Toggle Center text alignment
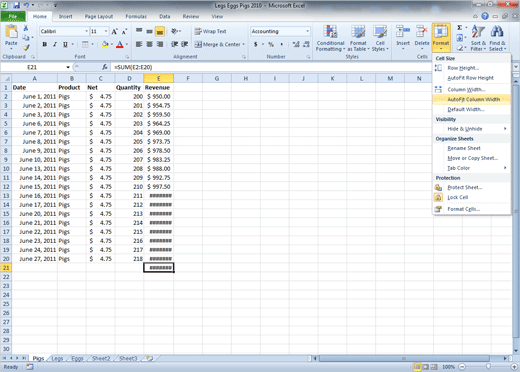 click(150, 44)
